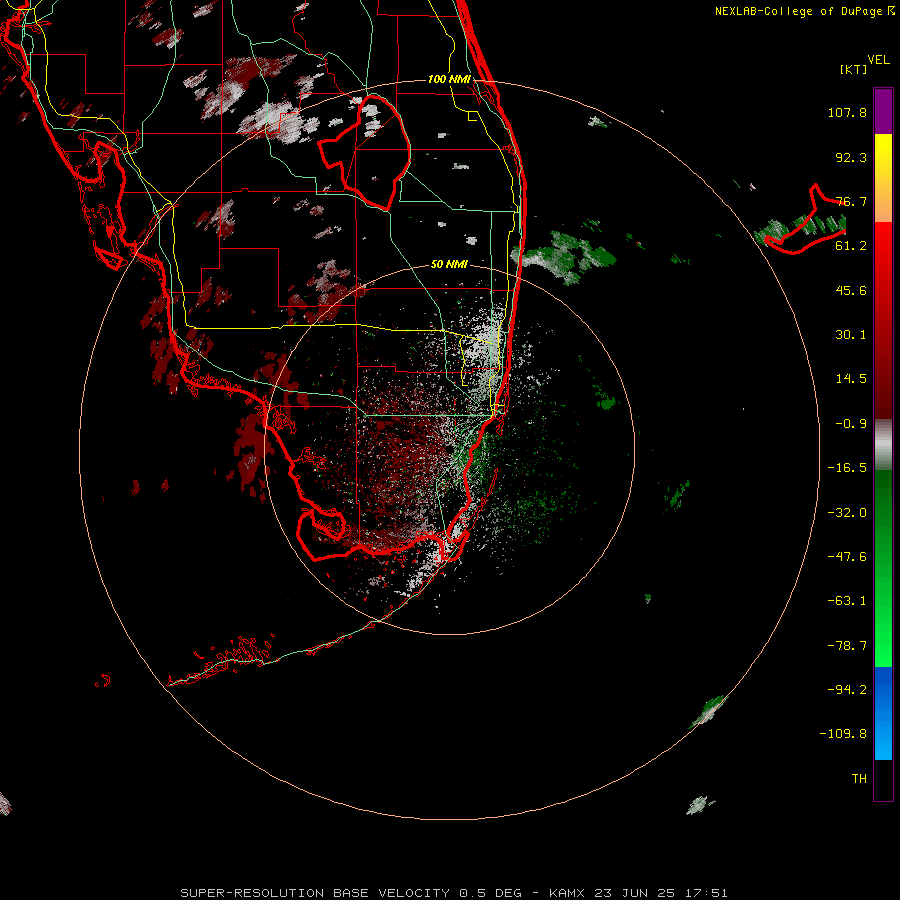Click the 50 NMI range ring label

449,264
